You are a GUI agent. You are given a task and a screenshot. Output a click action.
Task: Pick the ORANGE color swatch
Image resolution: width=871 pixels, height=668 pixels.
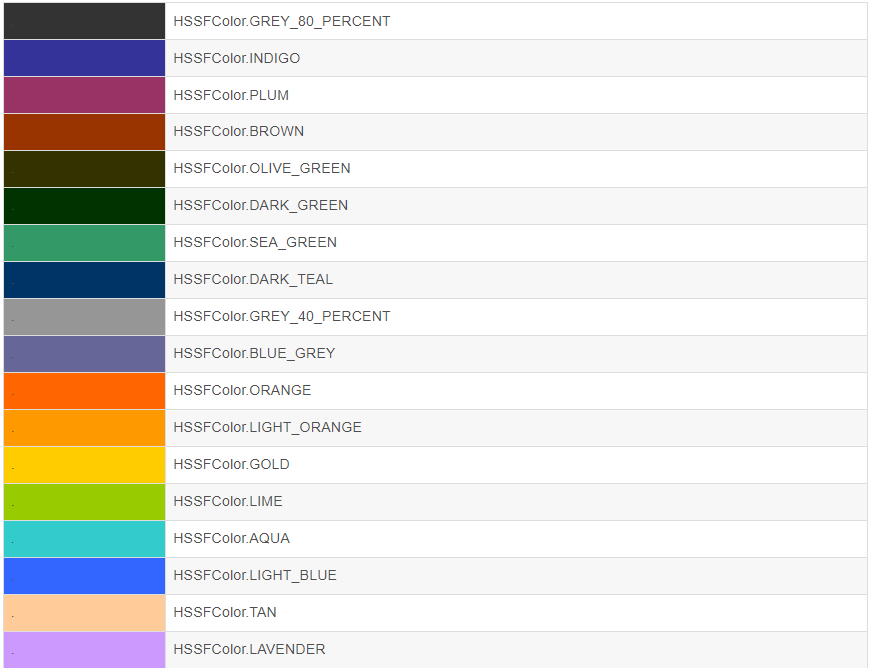[x=84, y=391]
